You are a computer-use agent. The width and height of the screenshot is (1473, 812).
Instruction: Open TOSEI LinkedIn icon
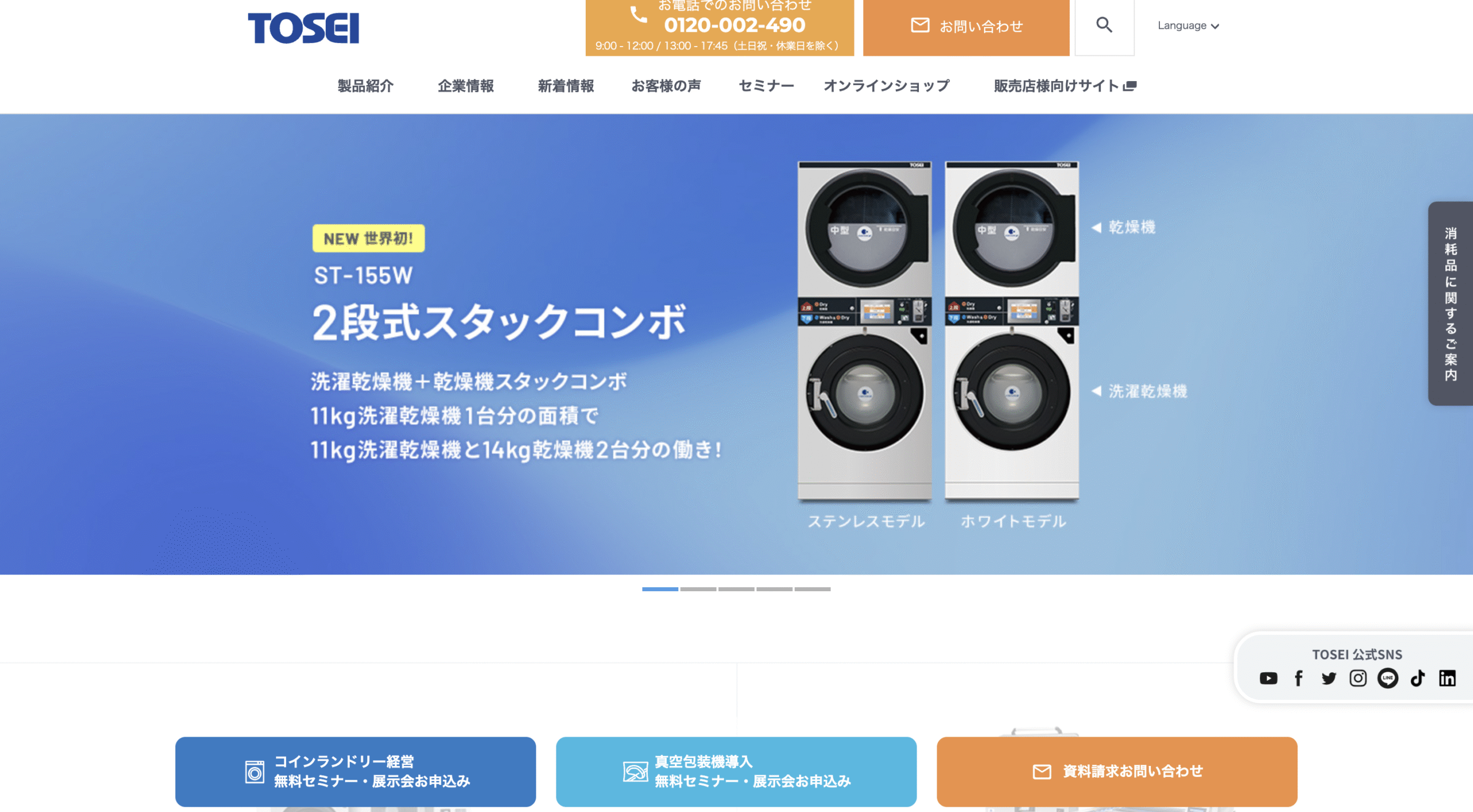pyautogui.click(x=1447, y=679)
